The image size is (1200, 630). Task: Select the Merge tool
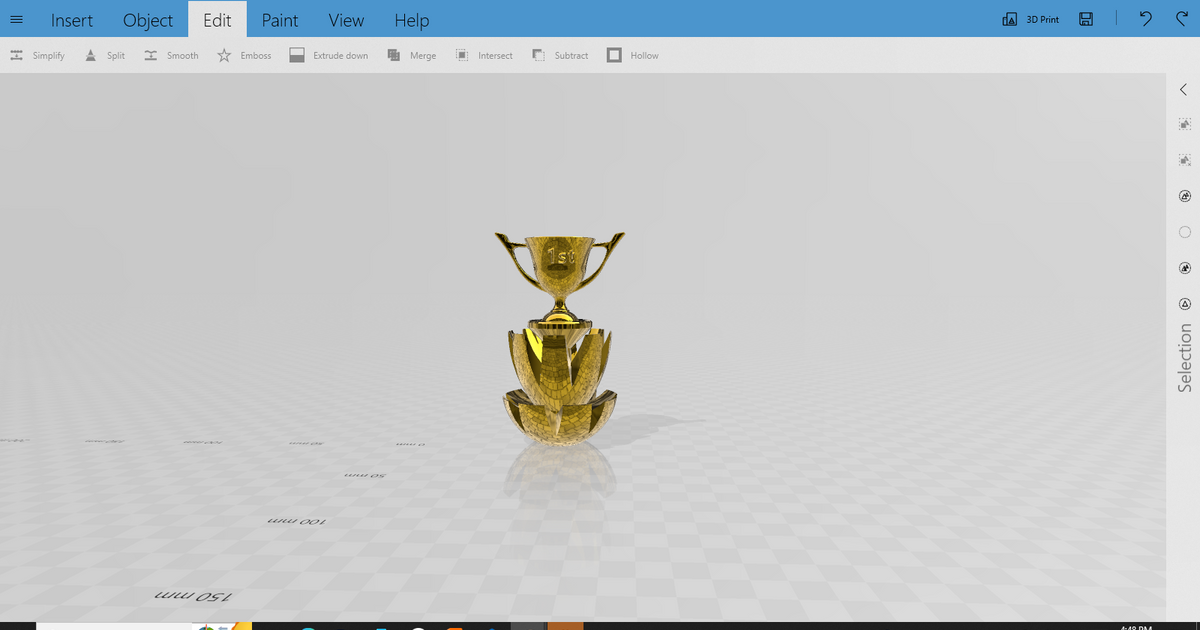point(411,55)
